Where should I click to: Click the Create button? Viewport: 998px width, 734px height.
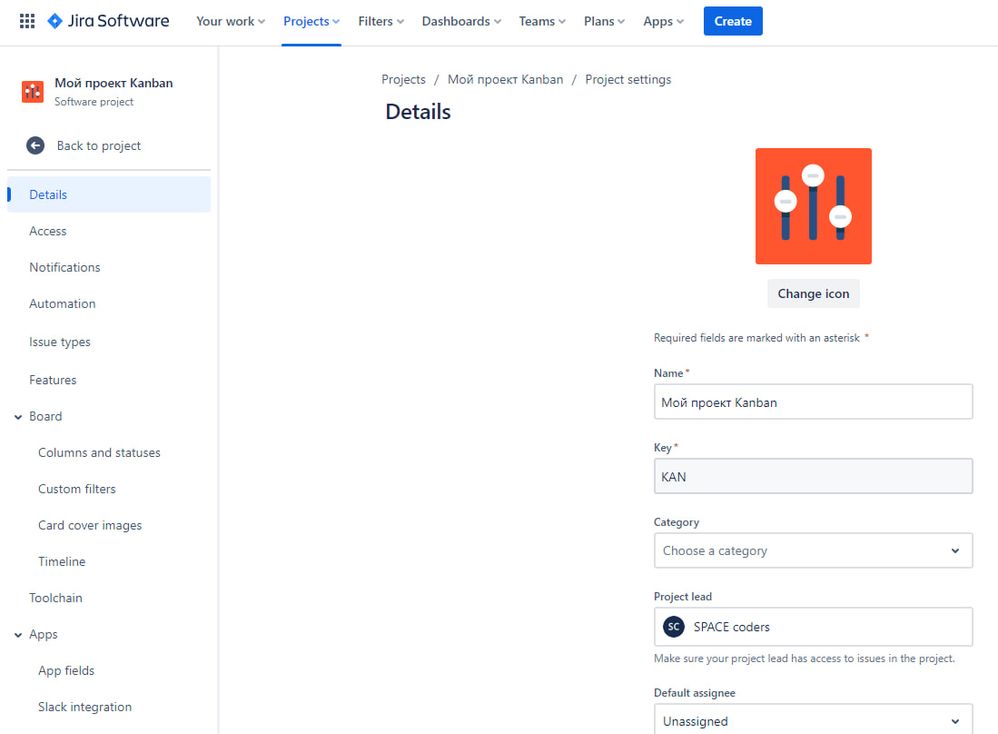pyautogui.click(x=733, y=21)
